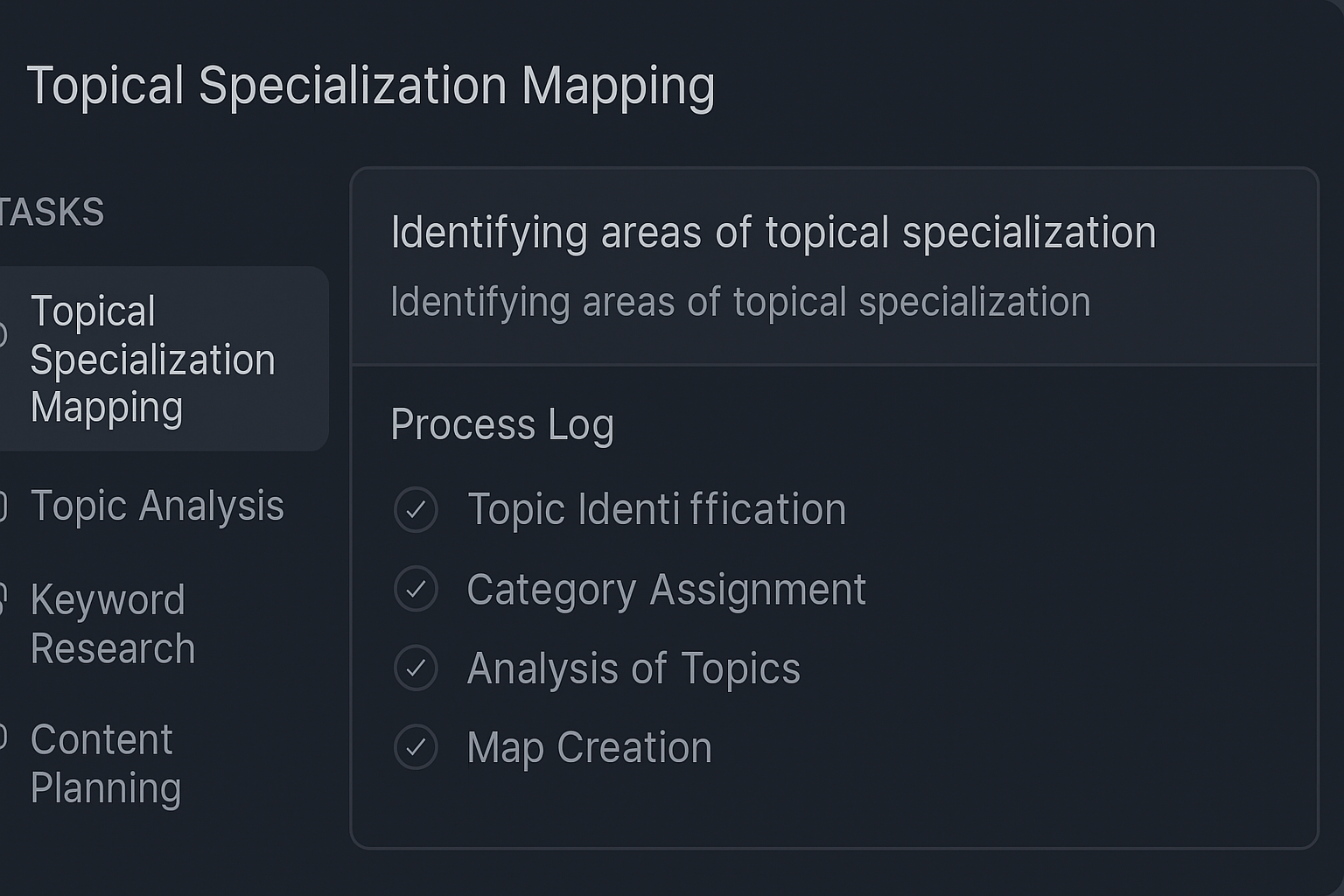Open the Analysis of Topics step
The image size is (1344, 896).
point(633,668)
